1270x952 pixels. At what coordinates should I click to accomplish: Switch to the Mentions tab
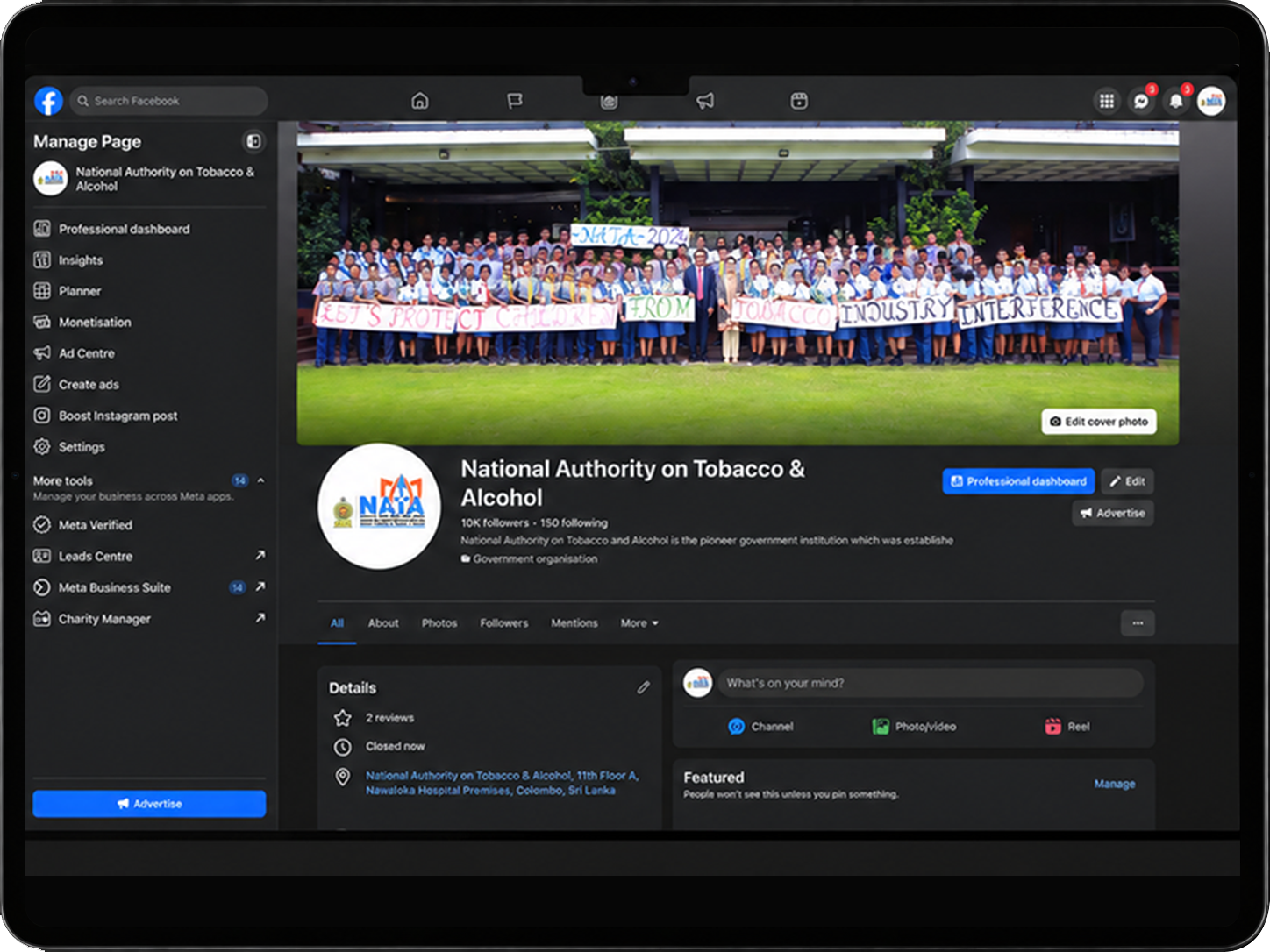(x=574, y=623)
